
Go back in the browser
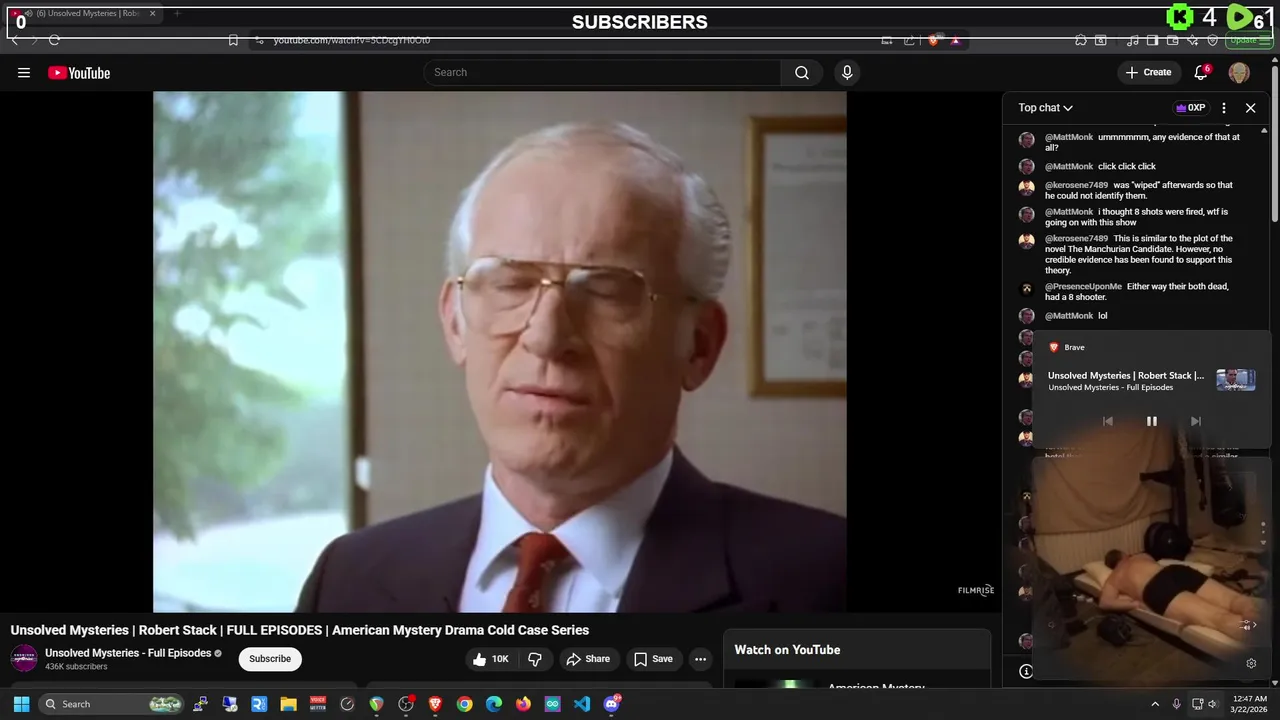15,40
